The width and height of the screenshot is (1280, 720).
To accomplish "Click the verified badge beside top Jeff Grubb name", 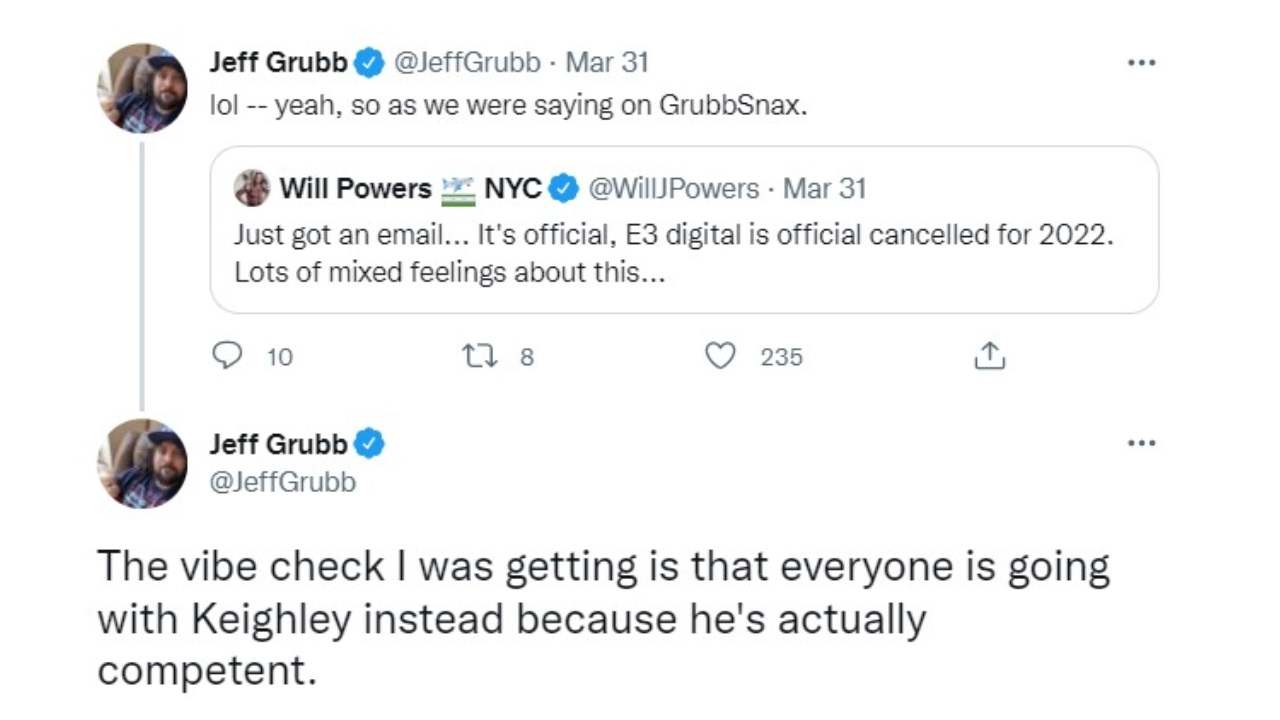I will (x=370, y=62).
